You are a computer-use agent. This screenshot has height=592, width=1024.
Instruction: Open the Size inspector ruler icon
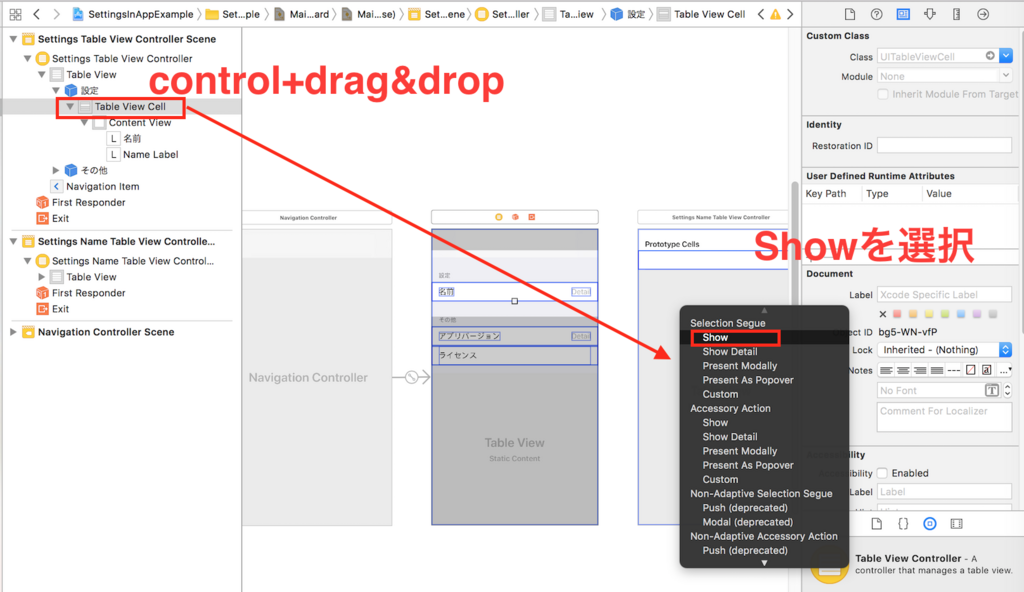click(956, 14)
